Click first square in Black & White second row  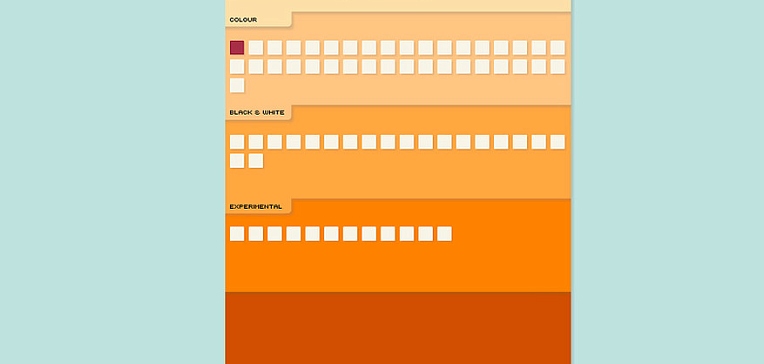237,161
